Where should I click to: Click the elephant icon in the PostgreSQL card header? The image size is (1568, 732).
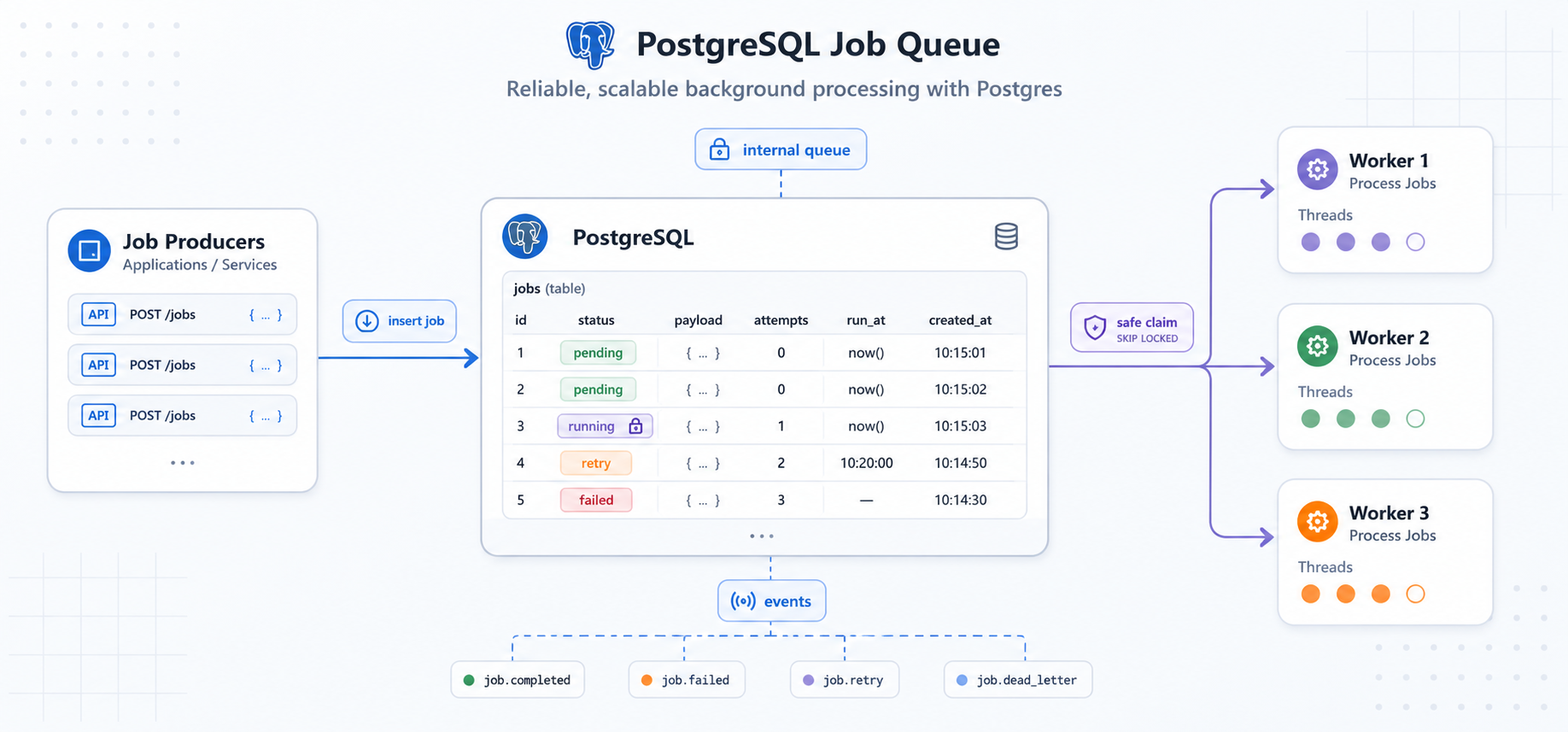[x=524, y=237]
